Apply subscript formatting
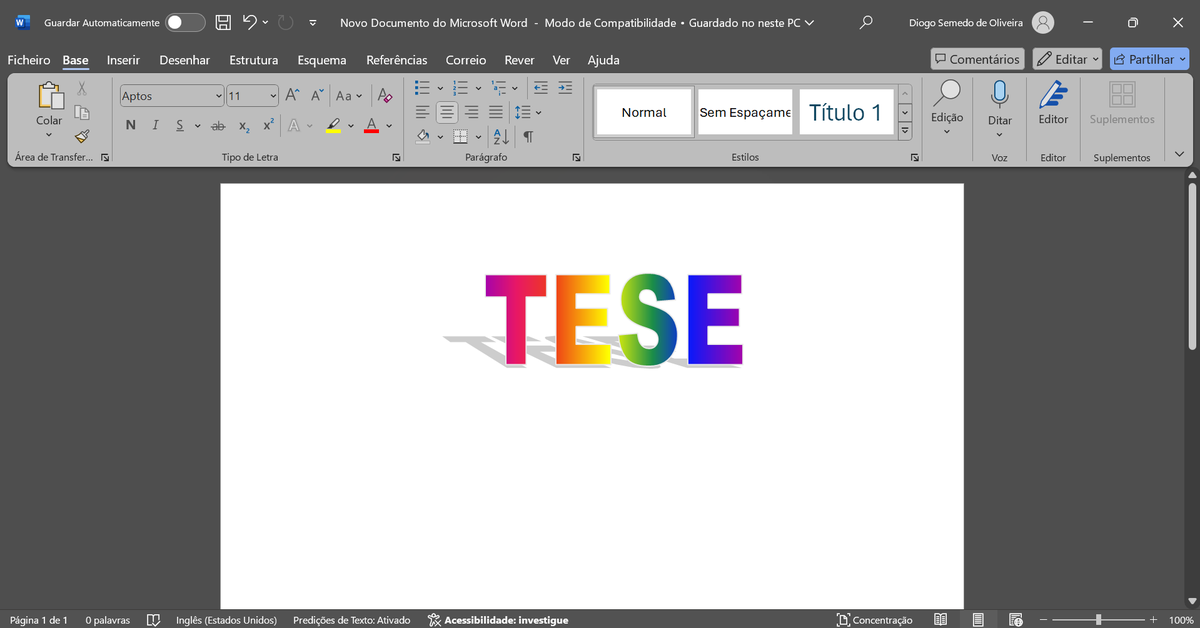 tap(243, 124)
